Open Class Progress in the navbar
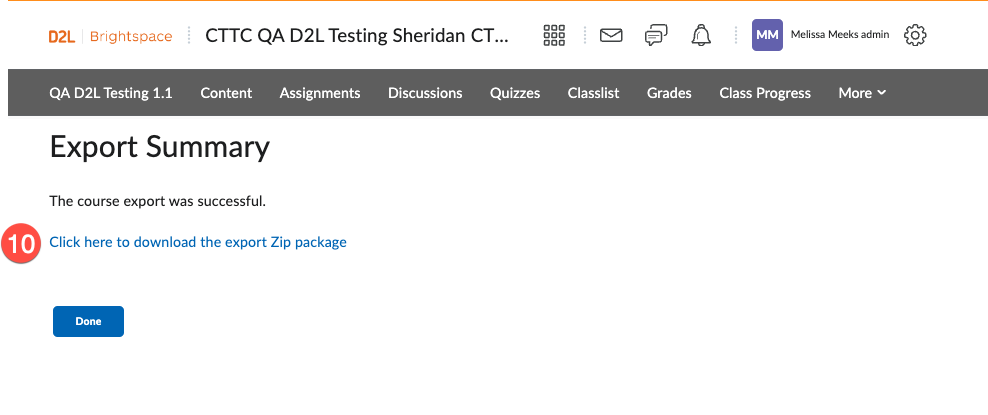 point(765,93)
